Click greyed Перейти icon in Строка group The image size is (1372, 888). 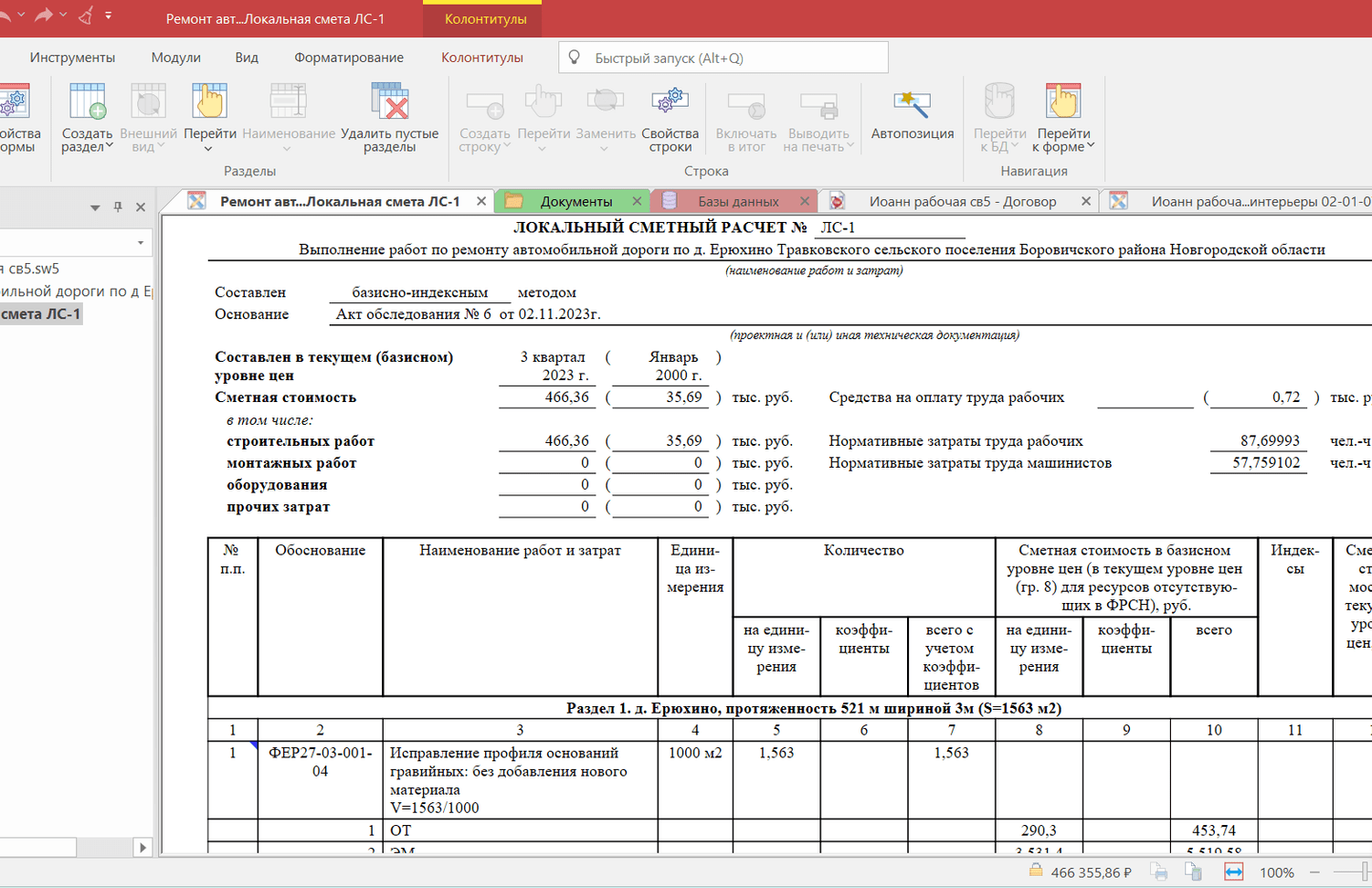[544, 101]
